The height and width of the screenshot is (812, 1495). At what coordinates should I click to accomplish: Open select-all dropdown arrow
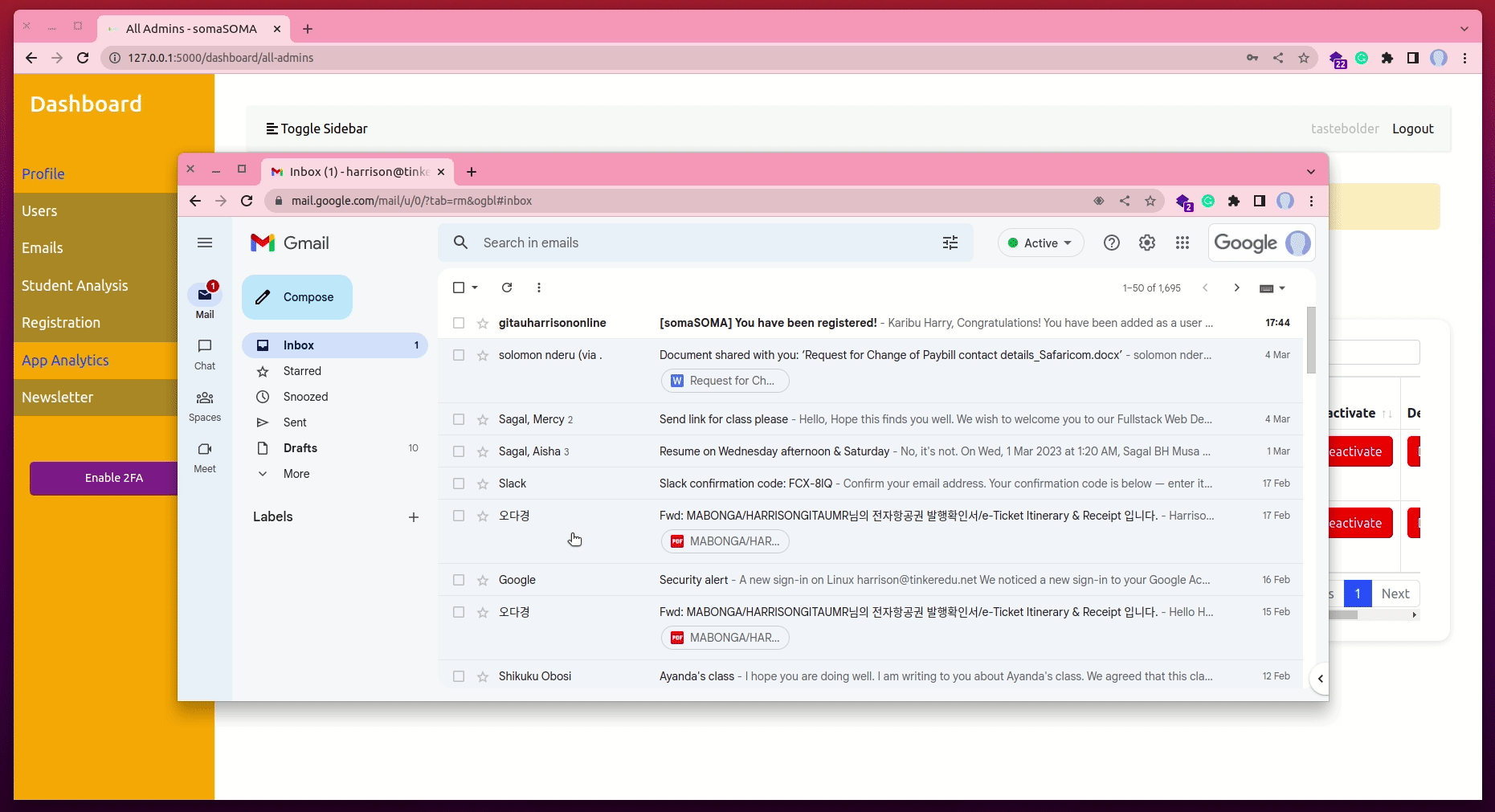(x=475, y=288)
